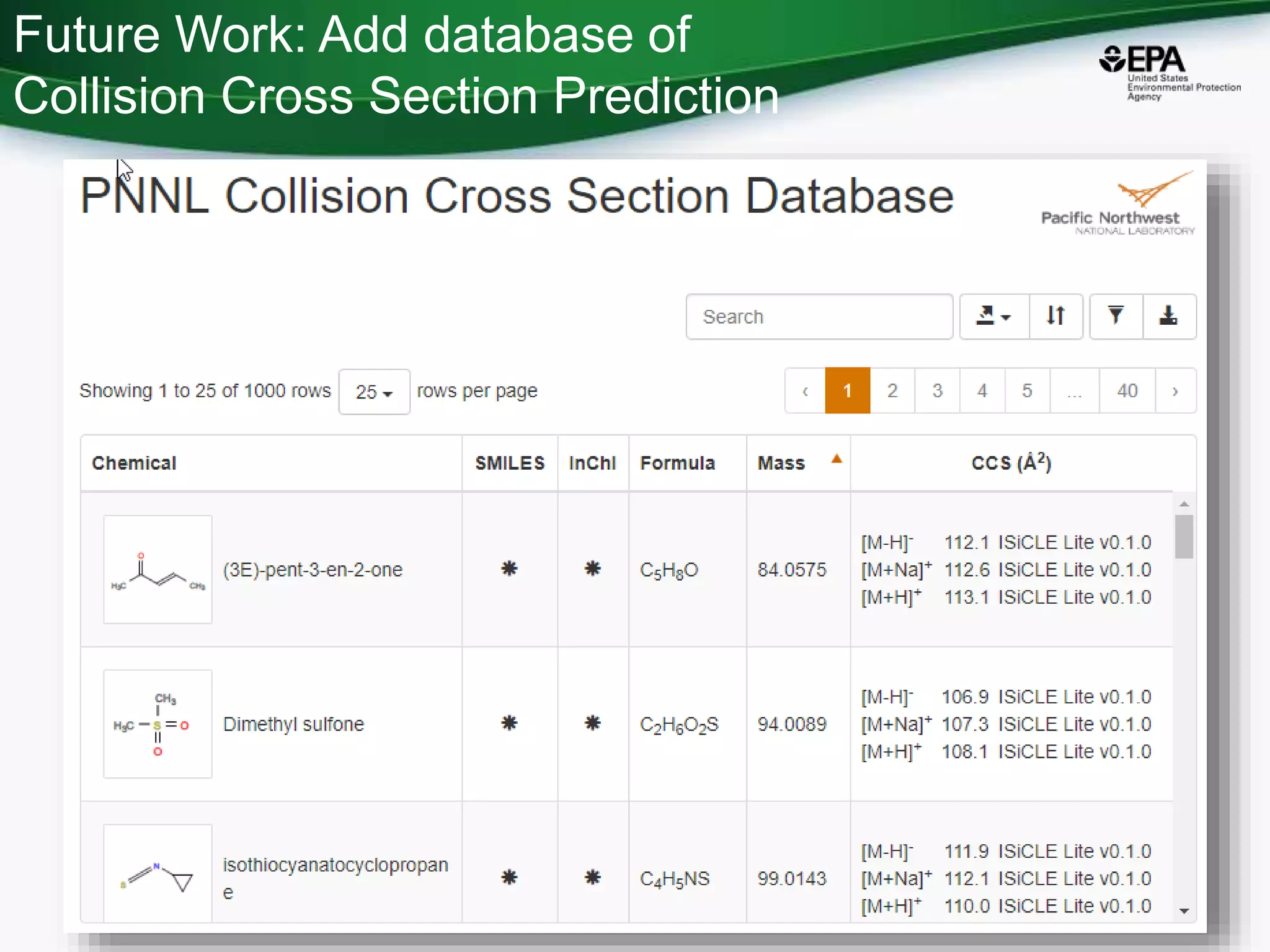This screenshot has height=952, width=1270.
Task: Select the chemical name Dimethyl sulfone
Action: coord(293,724)
